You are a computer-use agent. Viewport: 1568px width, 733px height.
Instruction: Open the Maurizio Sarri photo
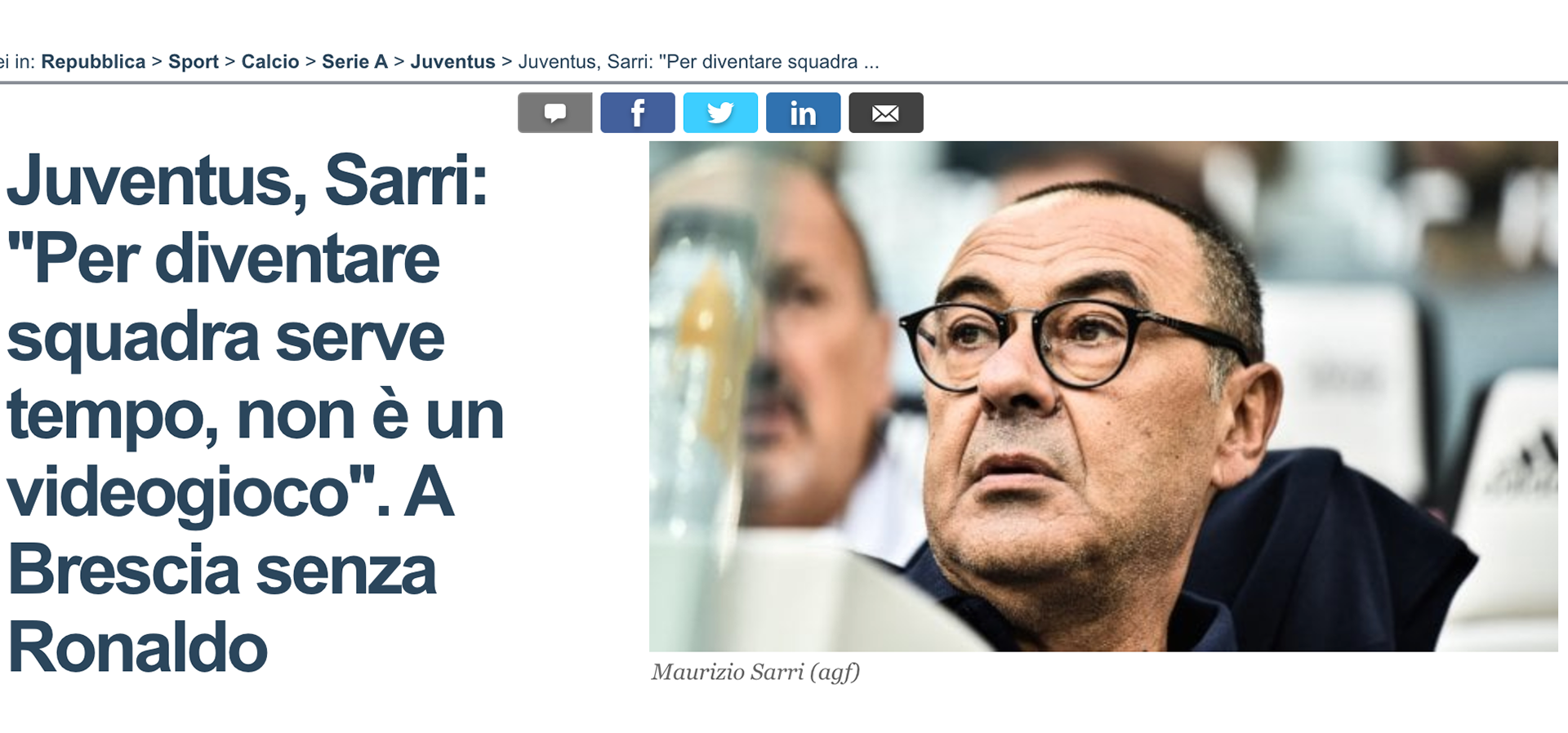tap(1103, 396)
